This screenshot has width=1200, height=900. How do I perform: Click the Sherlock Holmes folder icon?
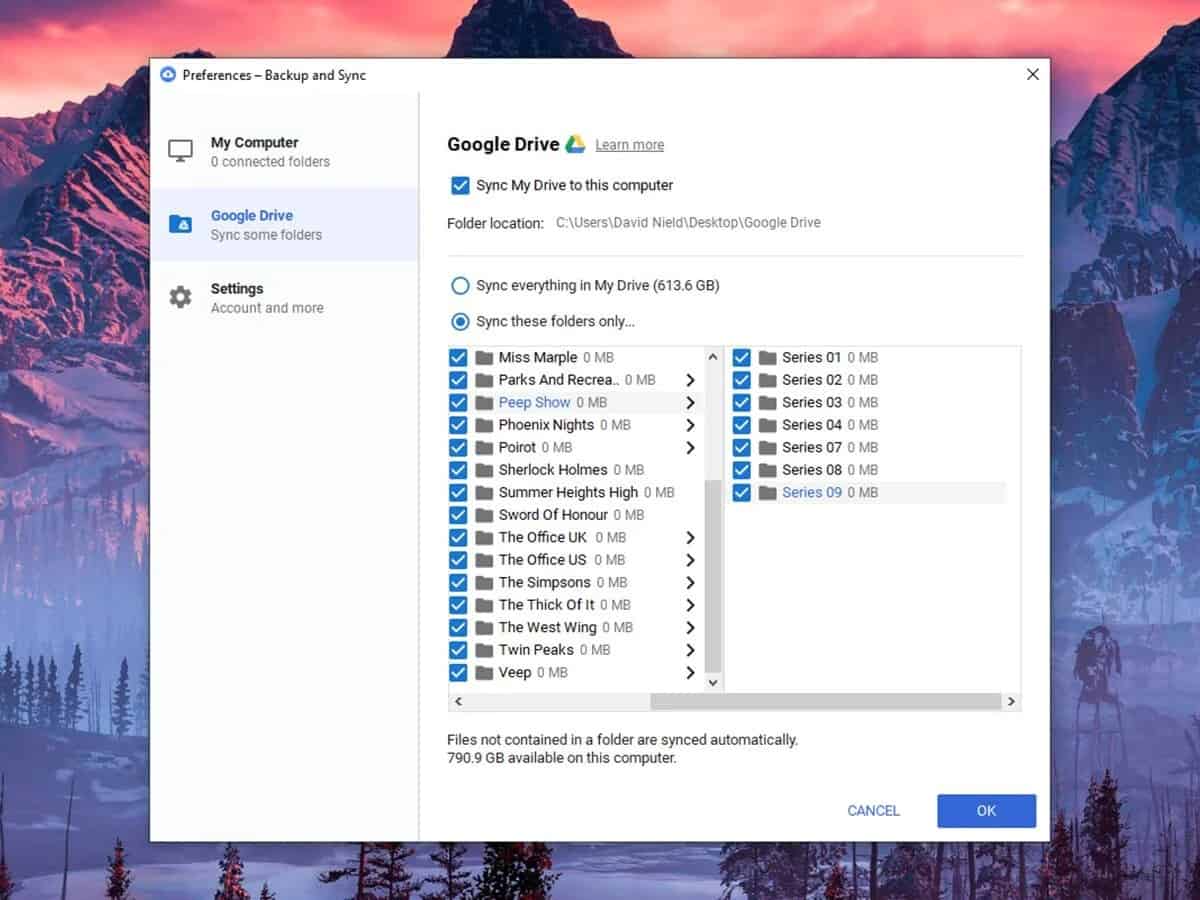(485, 470)
